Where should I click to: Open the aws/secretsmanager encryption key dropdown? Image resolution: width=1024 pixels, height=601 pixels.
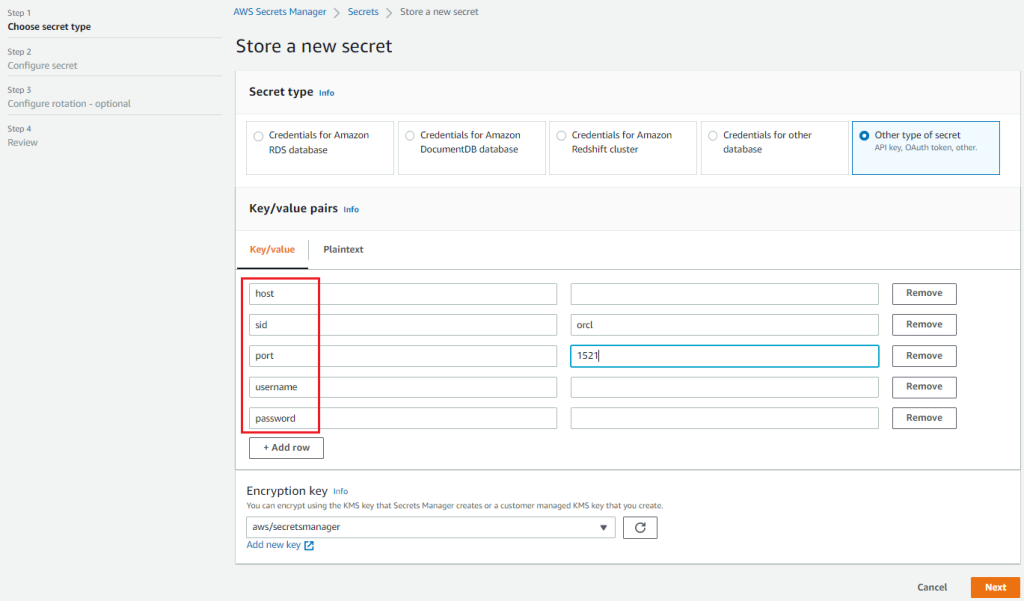[430, 527]
